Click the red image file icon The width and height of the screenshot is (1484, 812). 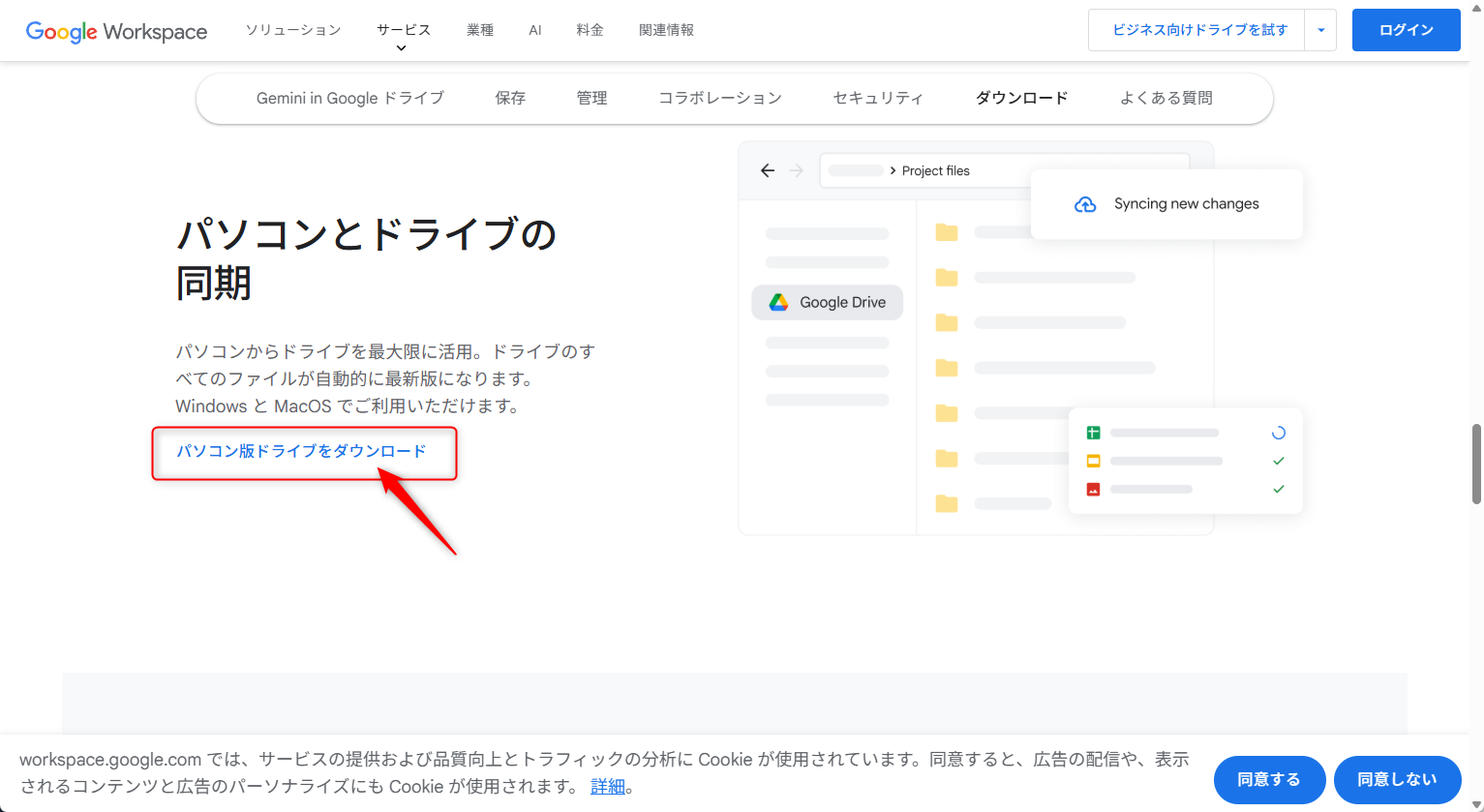click(1093, 489)
